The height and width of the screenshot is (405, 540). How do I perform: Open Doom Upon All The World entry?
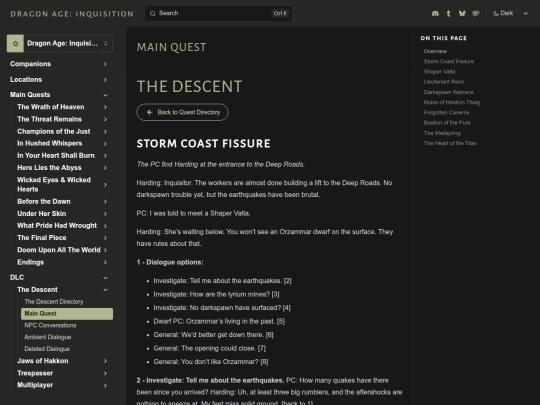59,250
